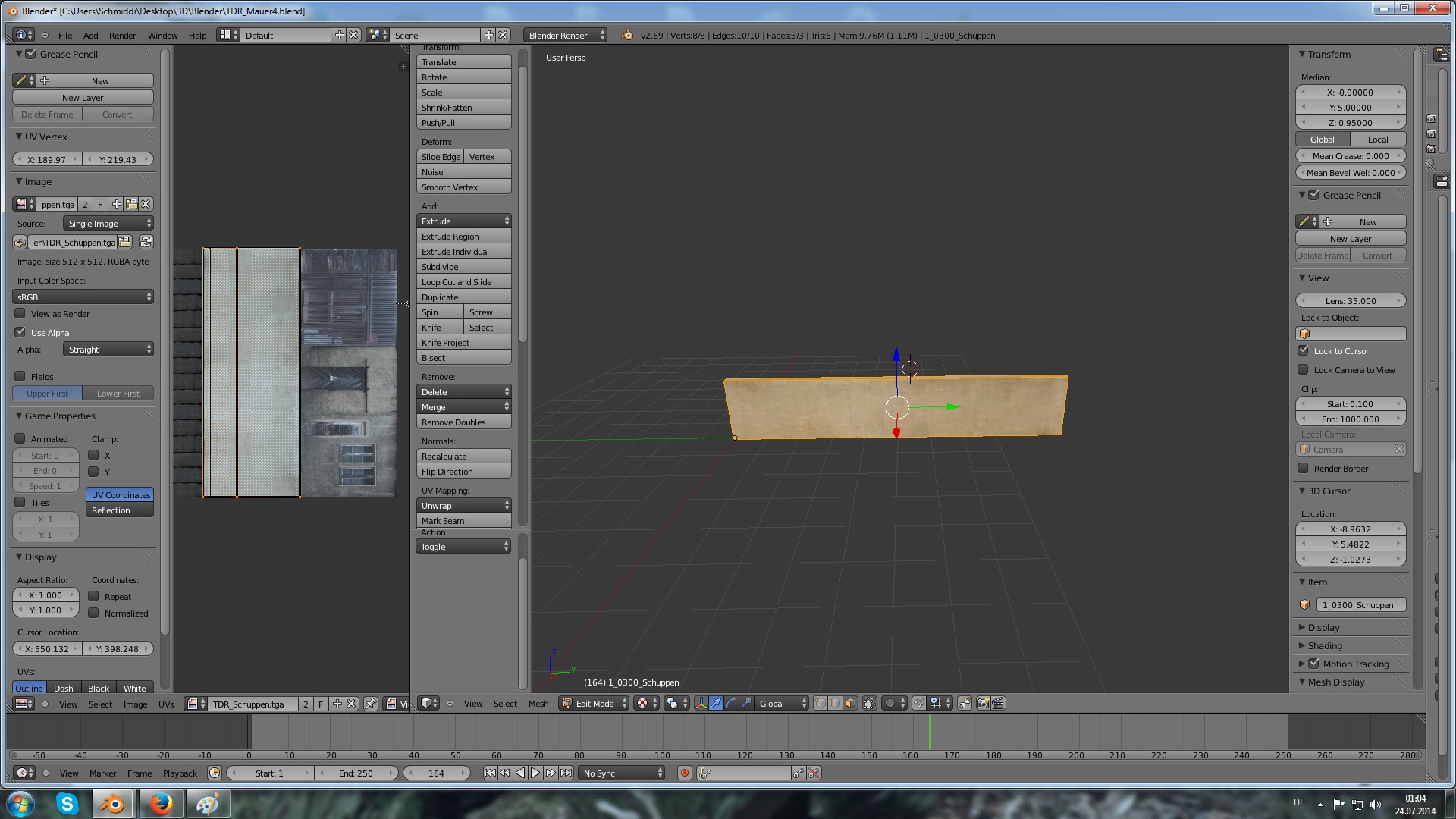Screen dimensions: 1456x819
Task: Disable Use Alpha checkbox
Action: pos(20,332)
